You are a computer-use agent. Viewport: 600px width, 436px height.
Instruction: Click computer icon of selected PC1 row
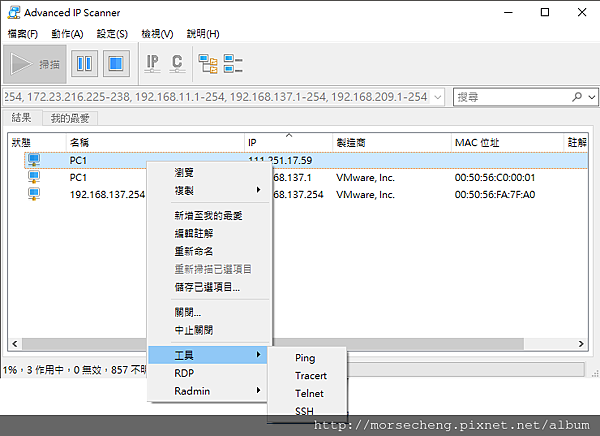(34, 160)
